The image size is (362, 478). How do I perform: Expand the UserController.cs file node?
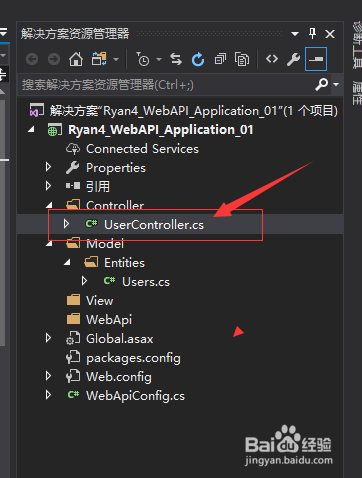click(x=66, y=224)
